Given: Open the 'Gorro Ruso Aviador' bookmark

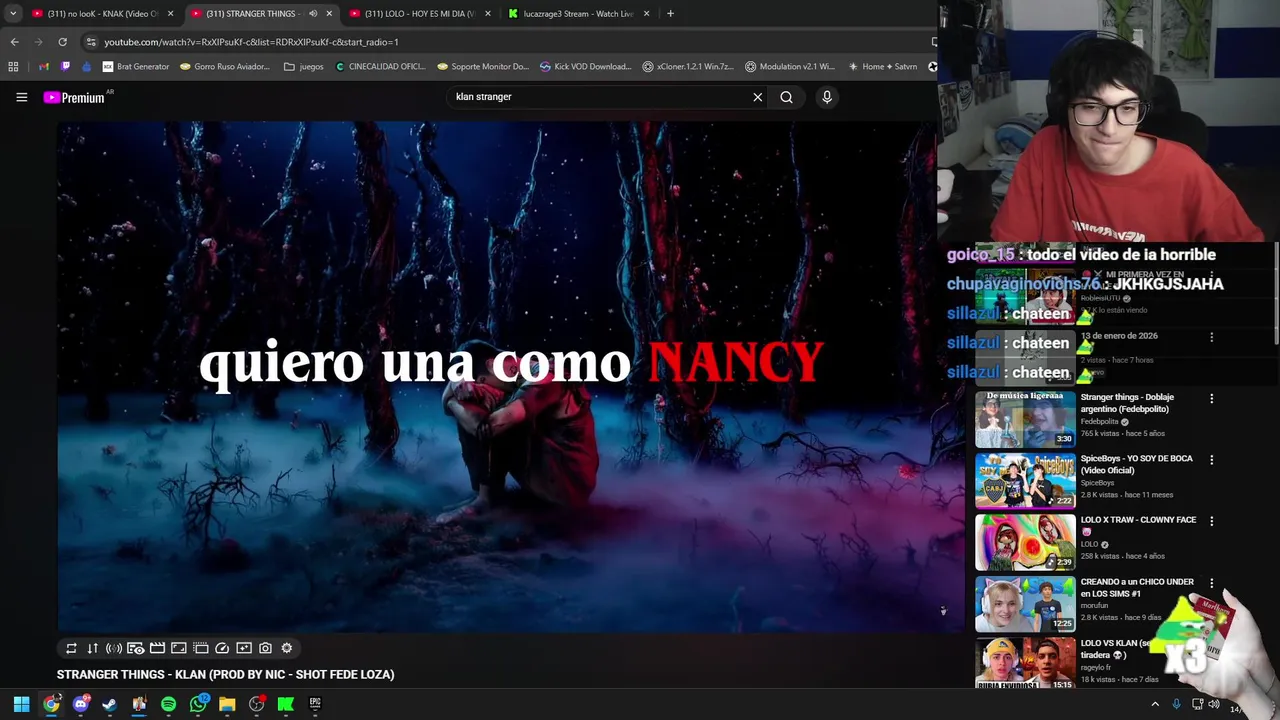Looking at the screenshot, I should [225, 67].
